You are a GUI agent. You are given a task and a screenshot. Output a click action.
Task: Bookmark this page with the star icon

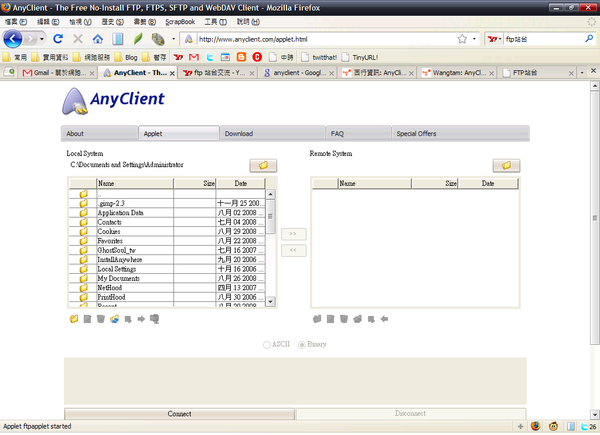click(x=462, y=39)
